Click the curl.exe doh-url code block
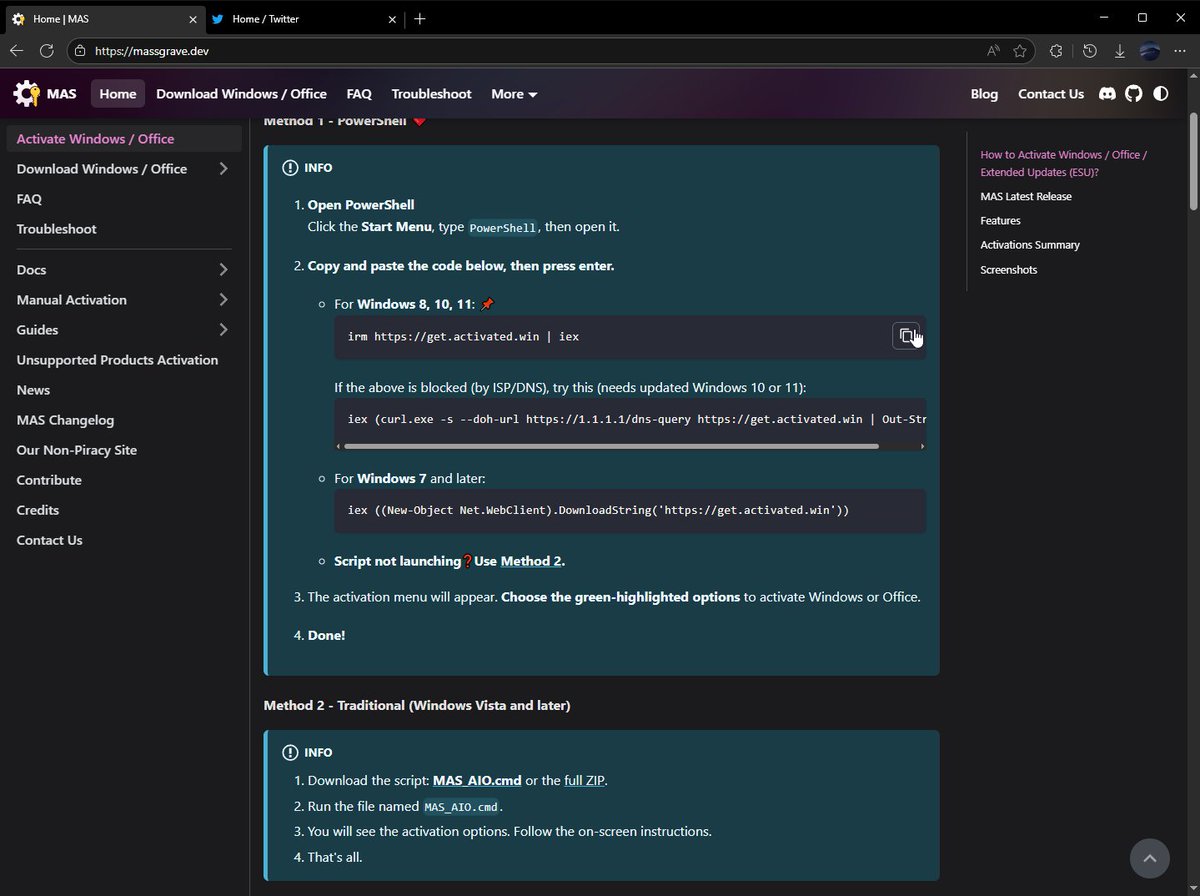This screenshot has height=896, width=1200. coord(630,424)
